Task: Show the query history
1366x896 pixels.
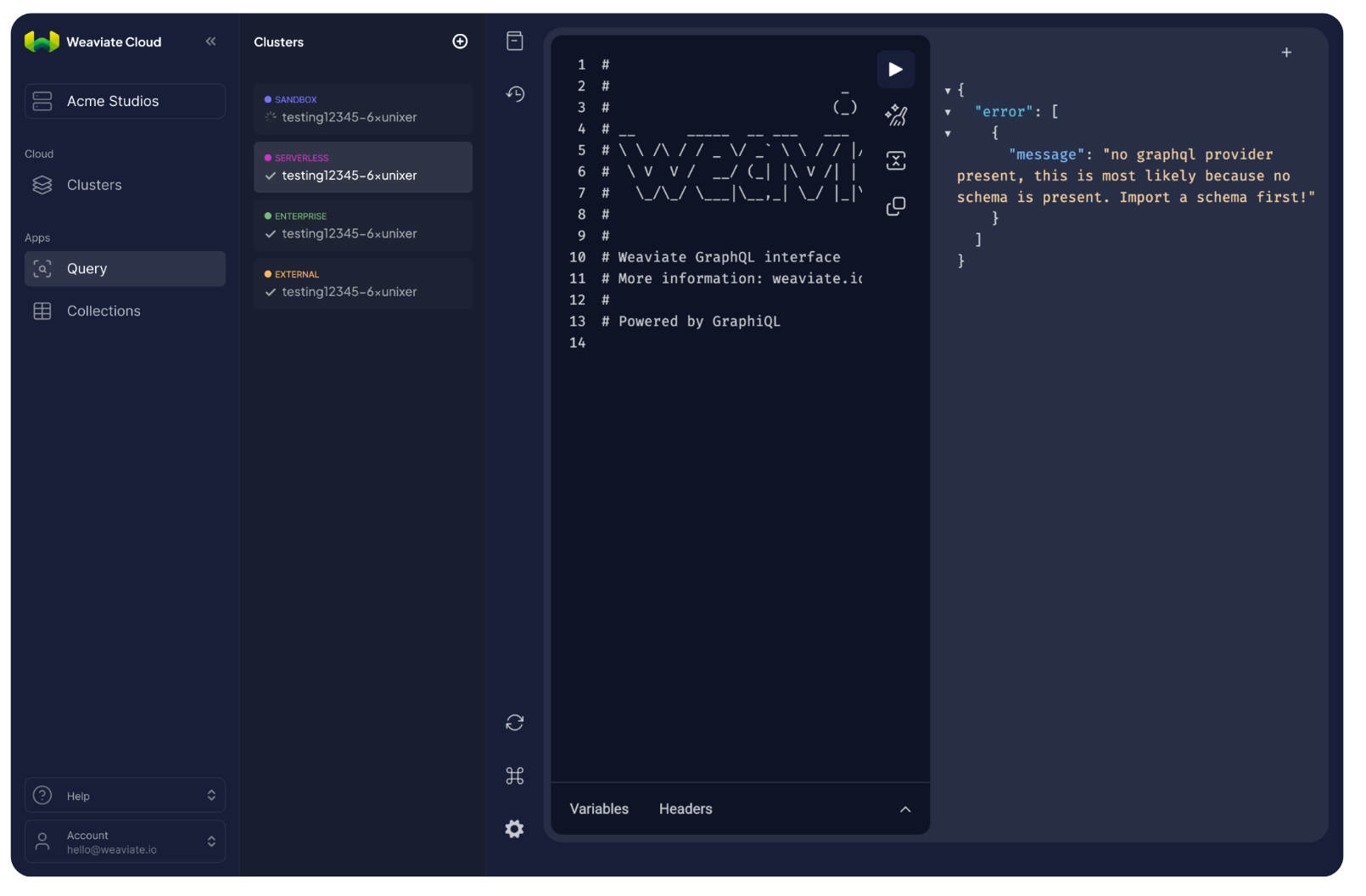Action: pyautogui.click(x=515, y=94)
